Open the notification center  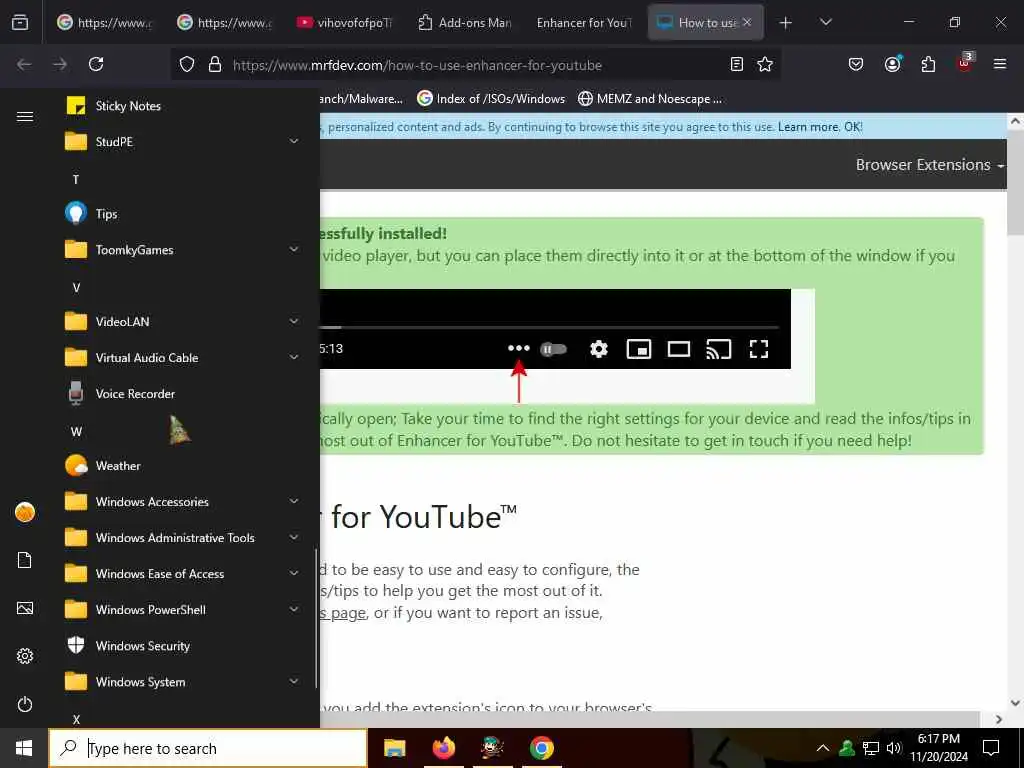tap(991, 748)
